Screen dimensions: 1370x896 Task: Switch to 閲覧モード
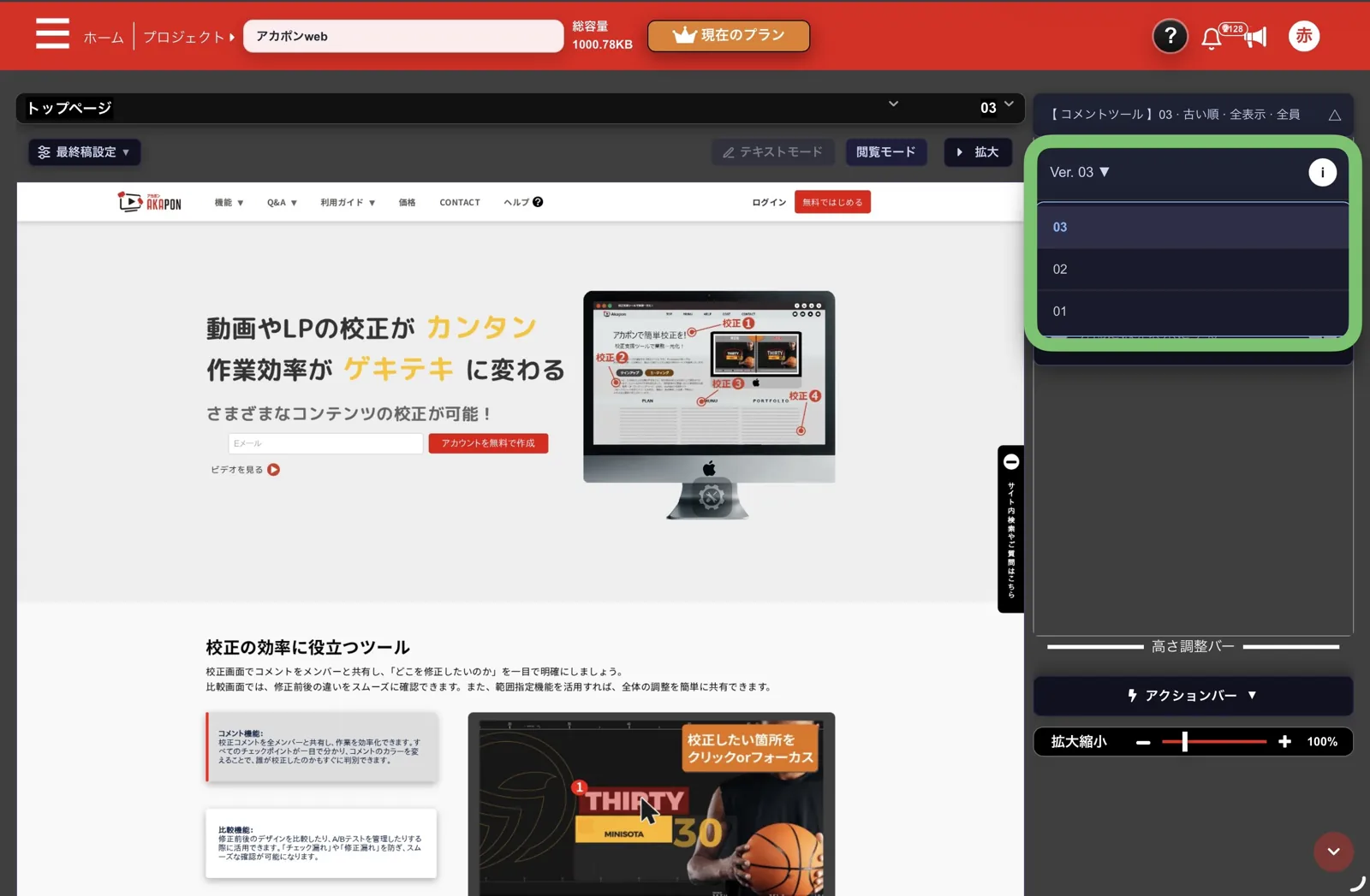pos(886,152)
